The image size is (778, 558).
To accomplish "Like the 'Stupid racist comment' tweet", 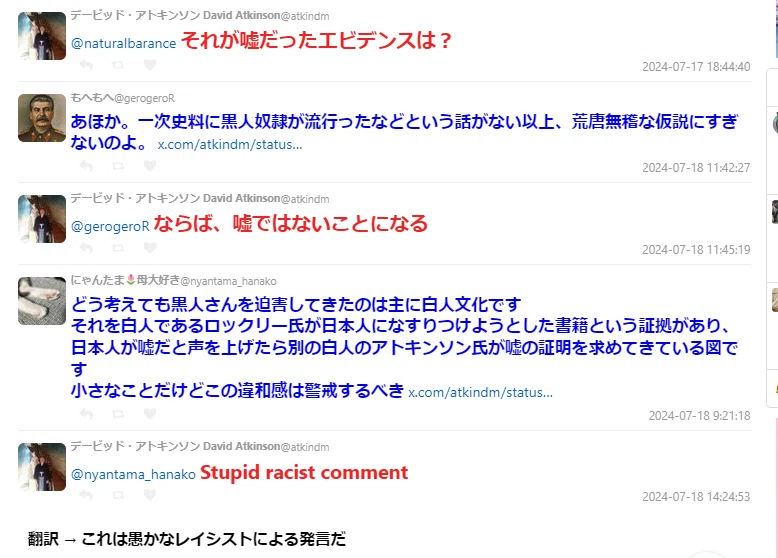I will [x=150, y=495].
